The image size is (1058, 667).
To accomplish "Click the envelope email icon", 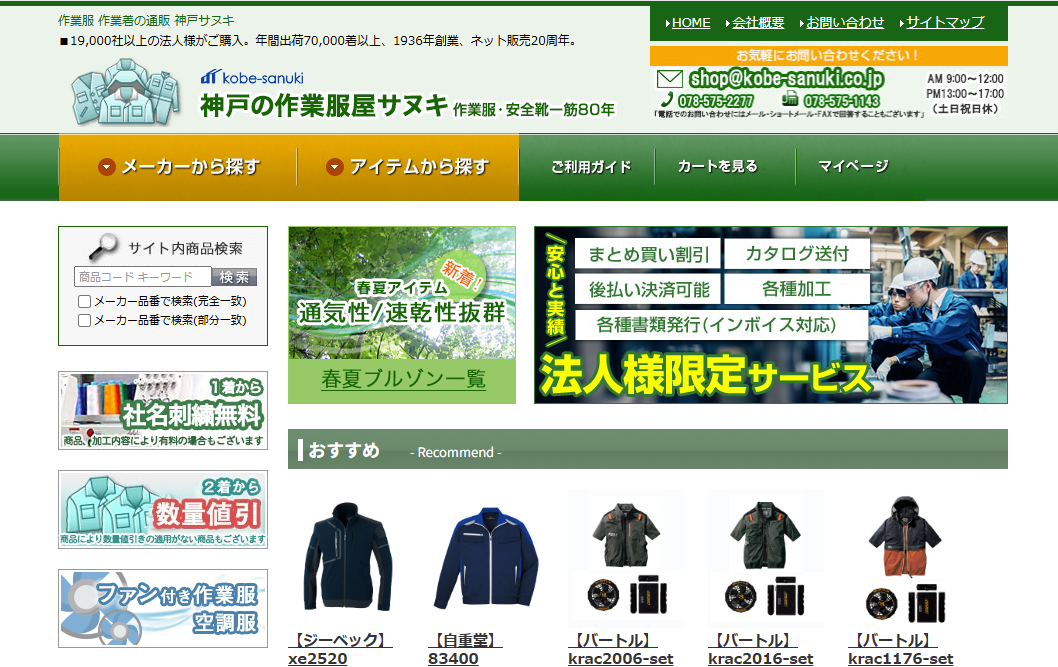I will tap(669, 79).
